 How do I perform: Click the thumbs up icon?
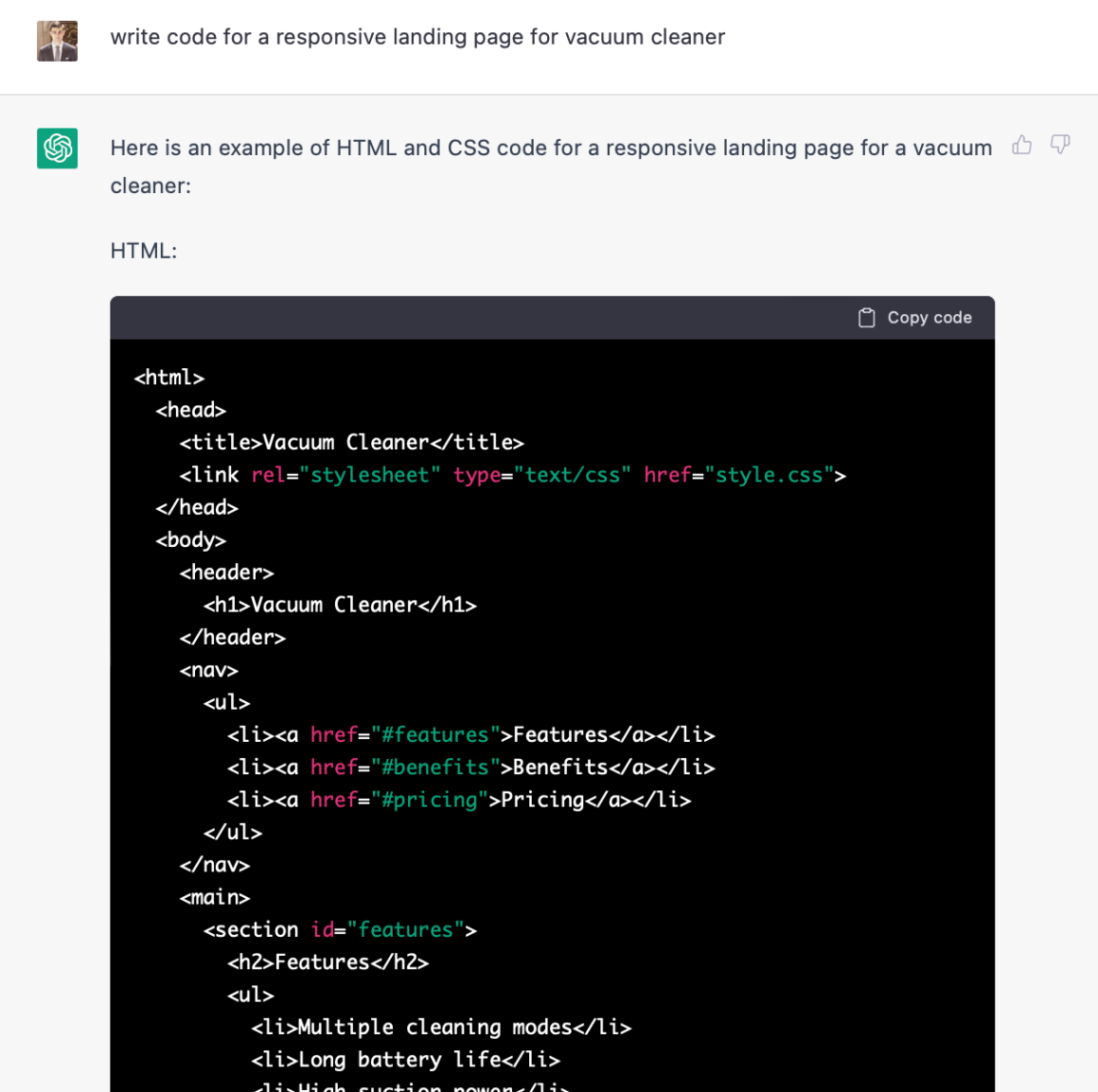tap(1021, 145)
